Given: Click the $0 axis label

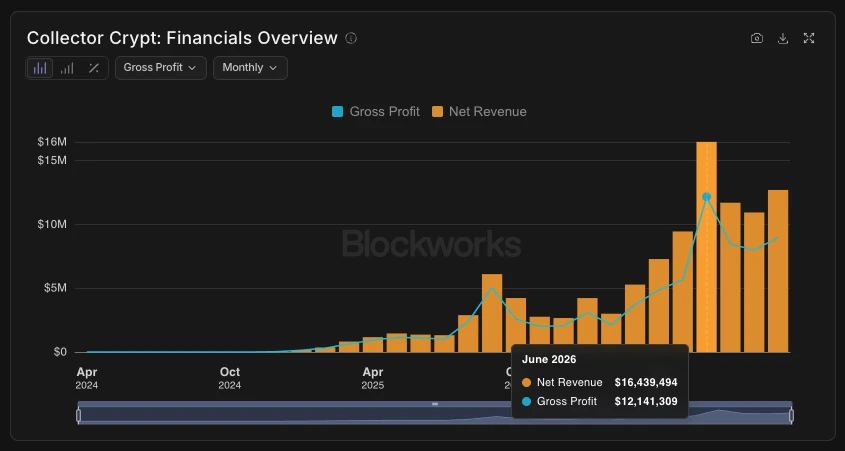Looking at the screenshot, I should 60,352.
